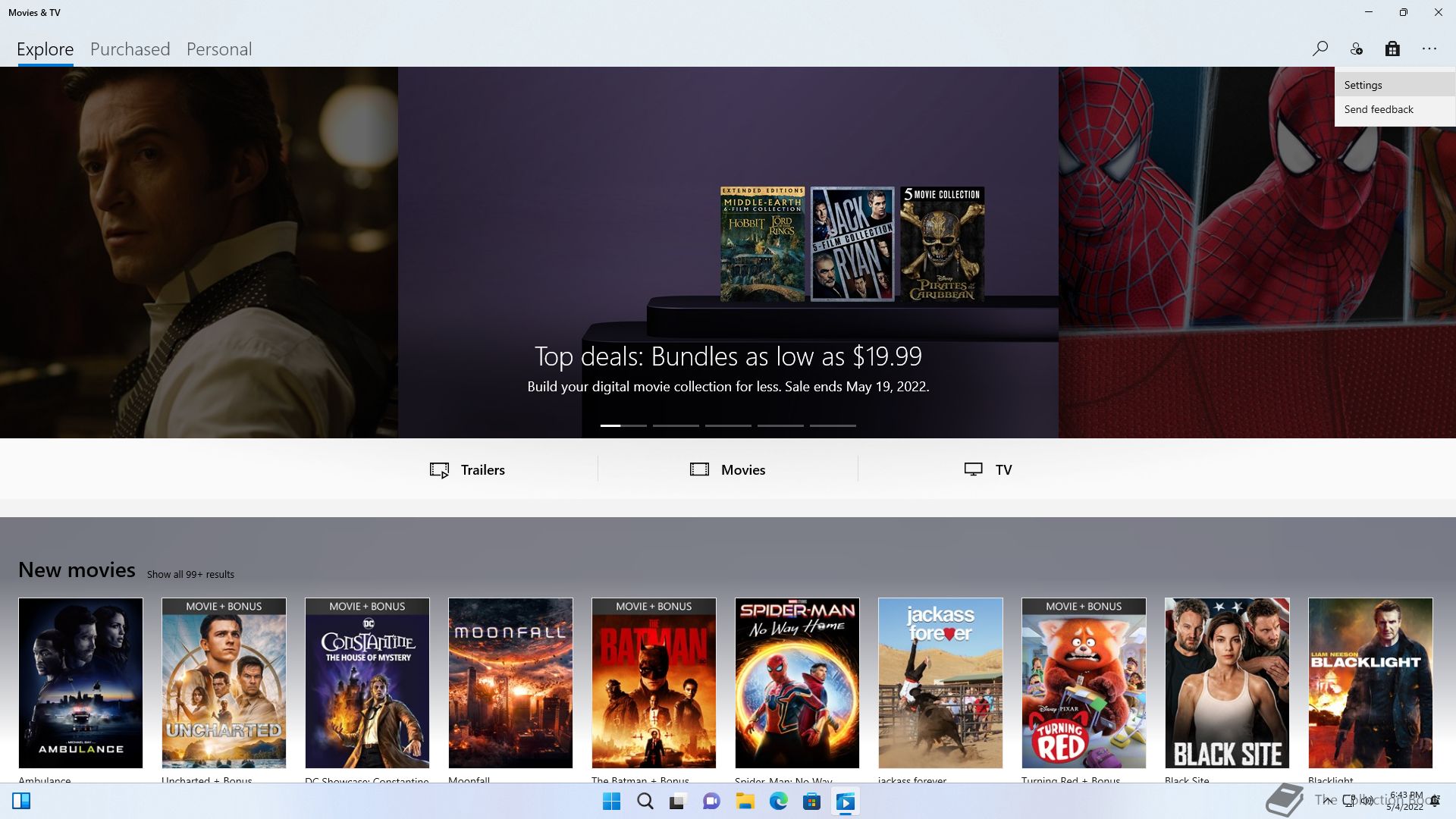Launch Microsoft Edge from the taskbar
This screenshot has width=1456, height=819.
tap(778, 802)
